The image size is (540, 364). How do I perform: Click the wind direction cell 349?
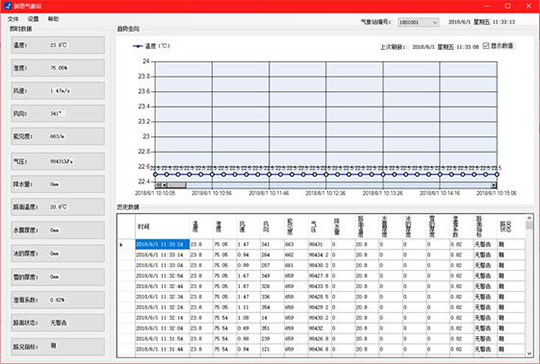coord(272,276)
